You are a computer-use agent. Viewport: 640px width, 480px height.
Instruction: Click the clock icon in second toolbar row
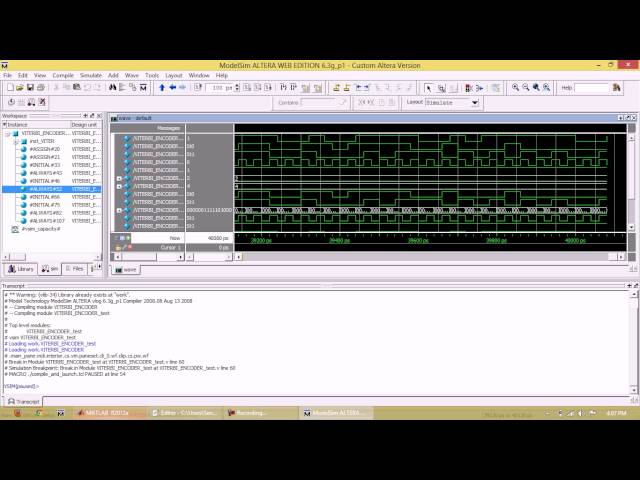pyautogui.click(x=11, y=102)
